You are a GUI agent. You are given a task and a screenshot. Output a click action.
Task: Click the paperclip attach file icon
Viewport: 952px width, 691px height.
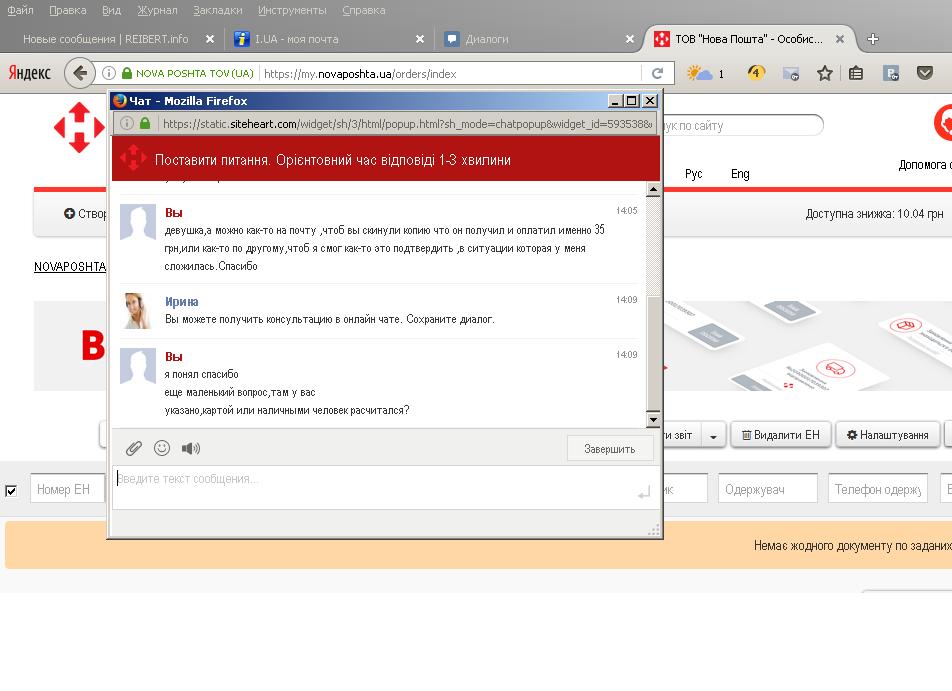tap(134, 448)
